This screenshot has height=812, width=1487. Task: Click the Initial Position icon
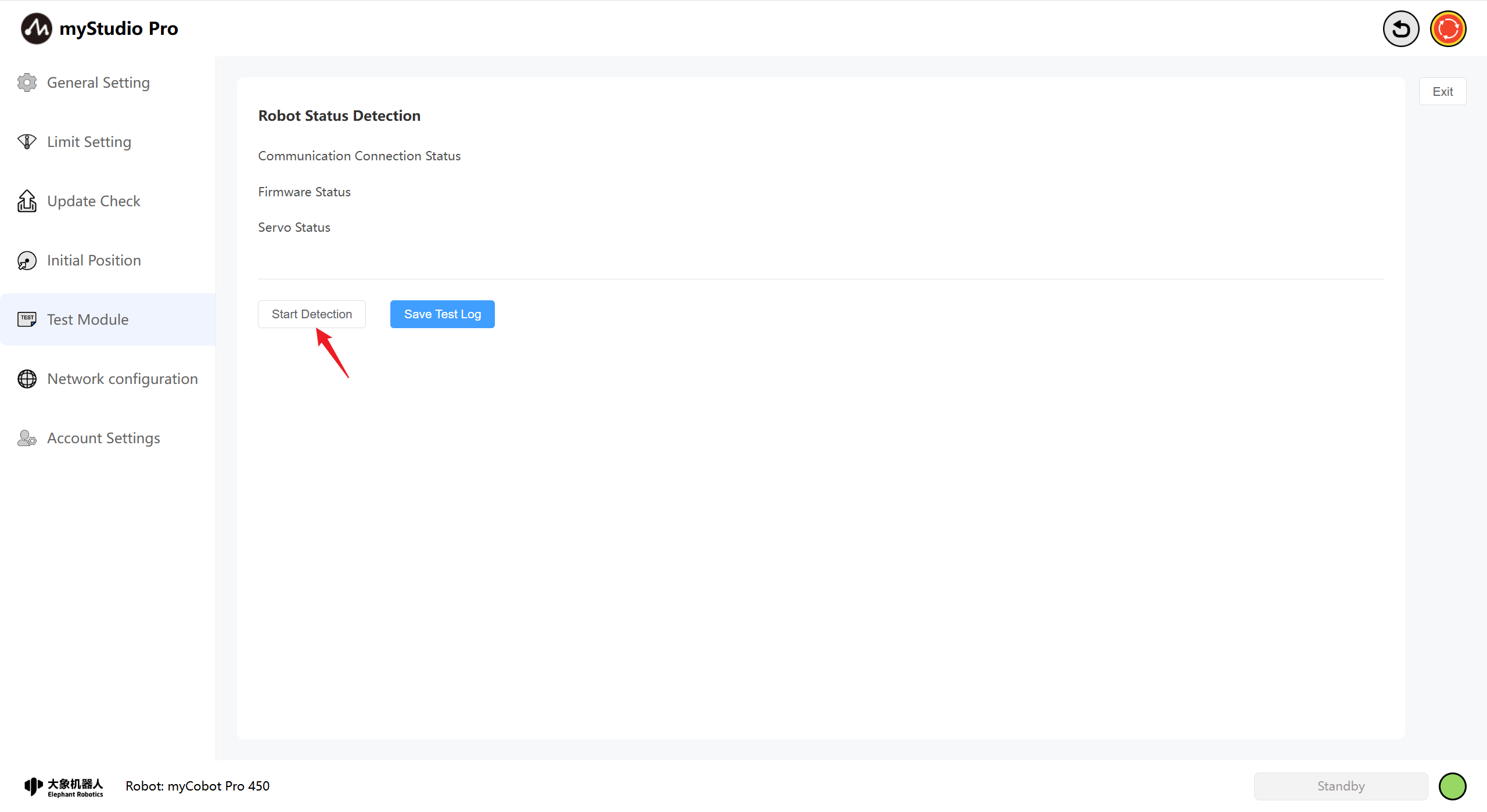point(27,260)
